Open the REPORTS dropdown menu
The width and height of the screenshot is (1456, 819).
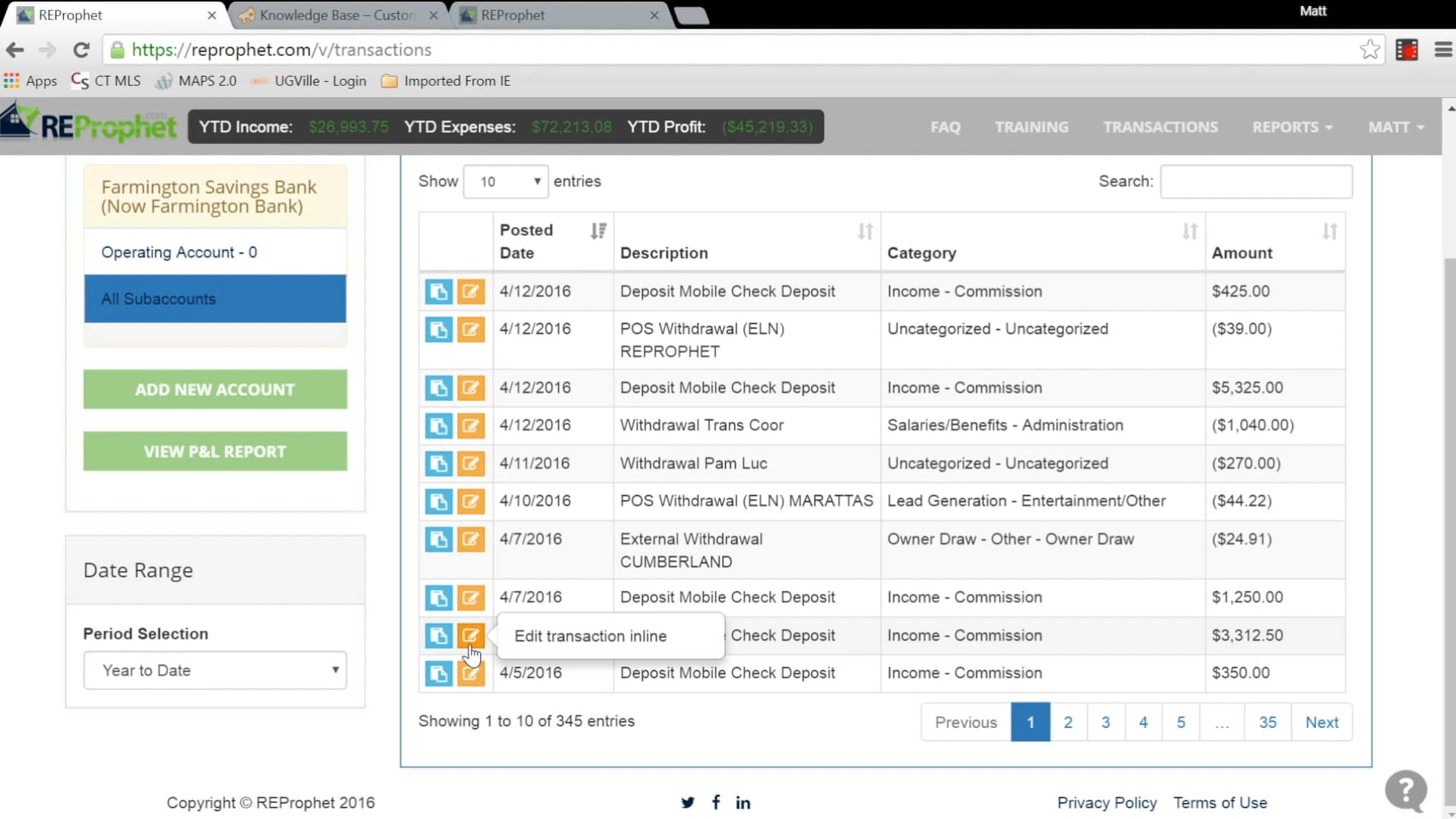[x=1291, y=127]
